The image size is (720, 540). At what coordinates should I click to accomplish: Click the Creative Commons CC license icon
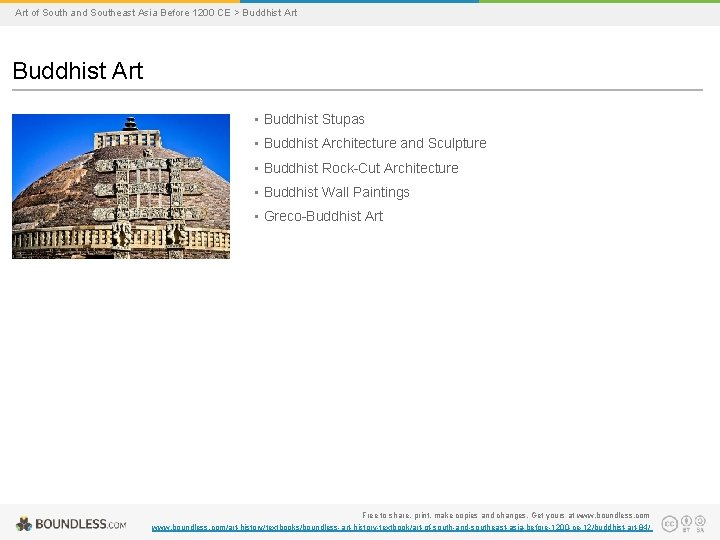[669, 524]
